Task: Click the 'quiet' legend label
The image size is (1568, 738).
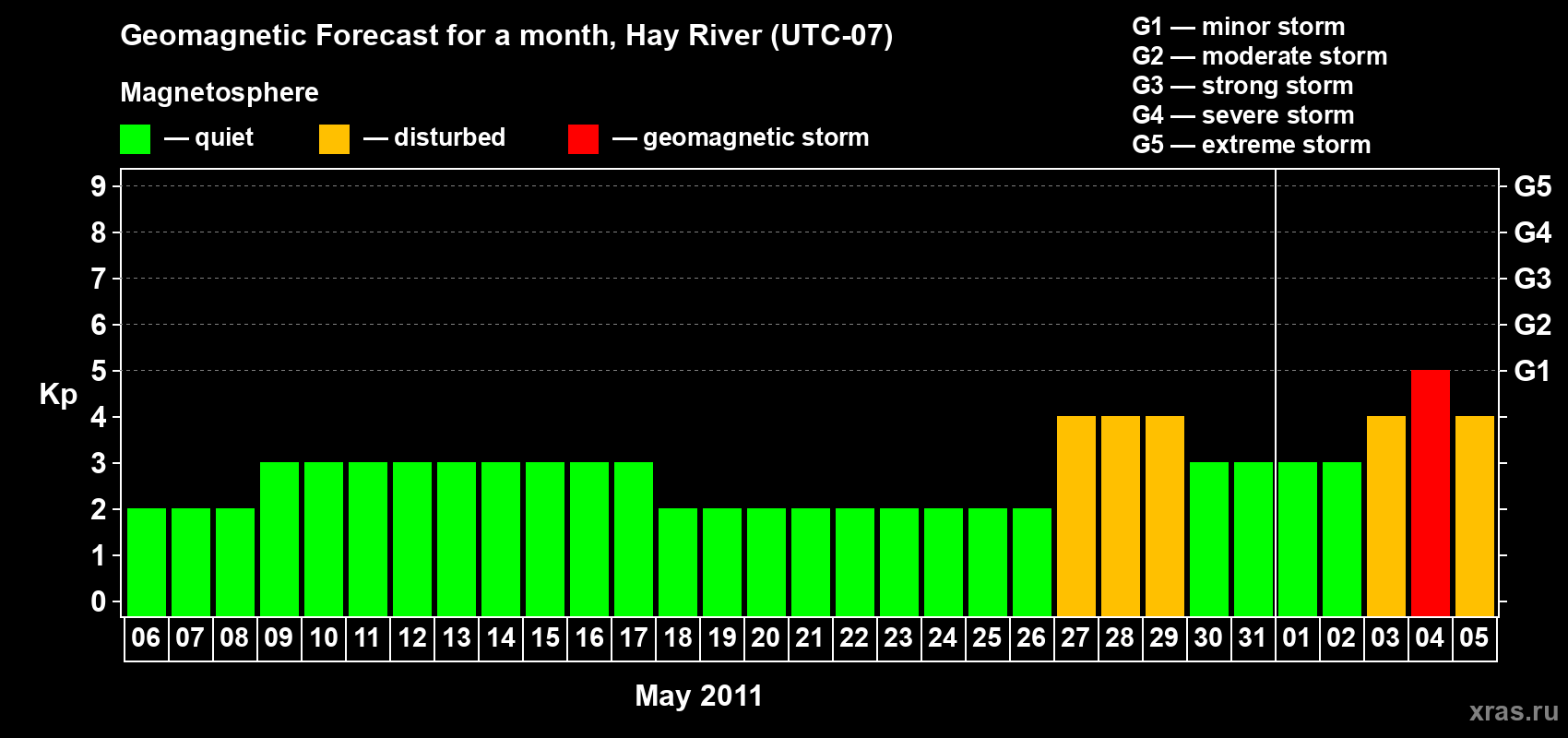Action: pos(224,138)
